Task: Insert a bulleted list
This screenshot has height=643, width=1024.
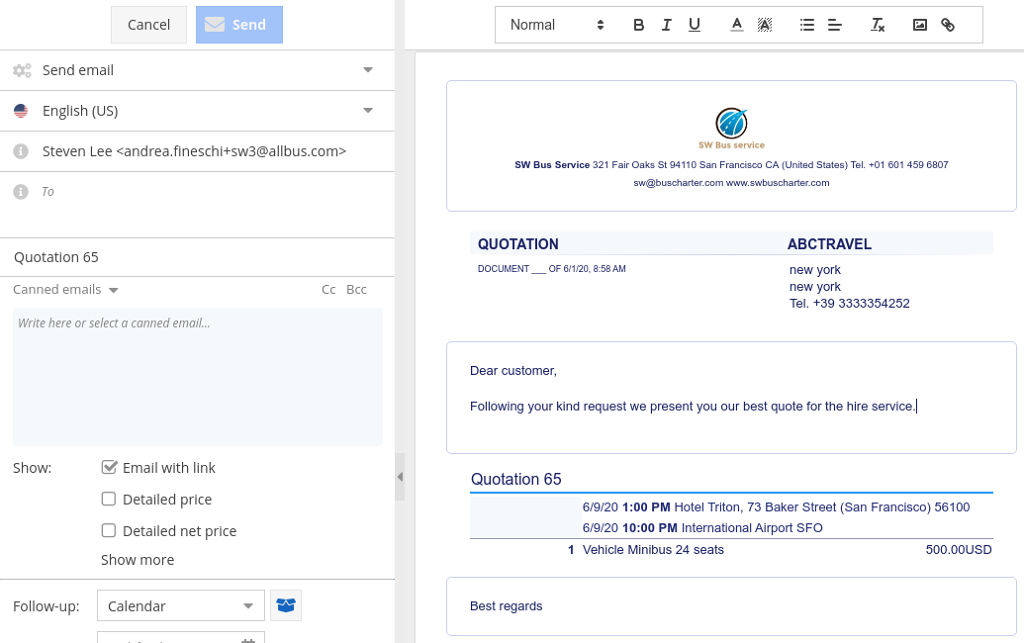Action: pyautogui.click(x=807, y=25)
